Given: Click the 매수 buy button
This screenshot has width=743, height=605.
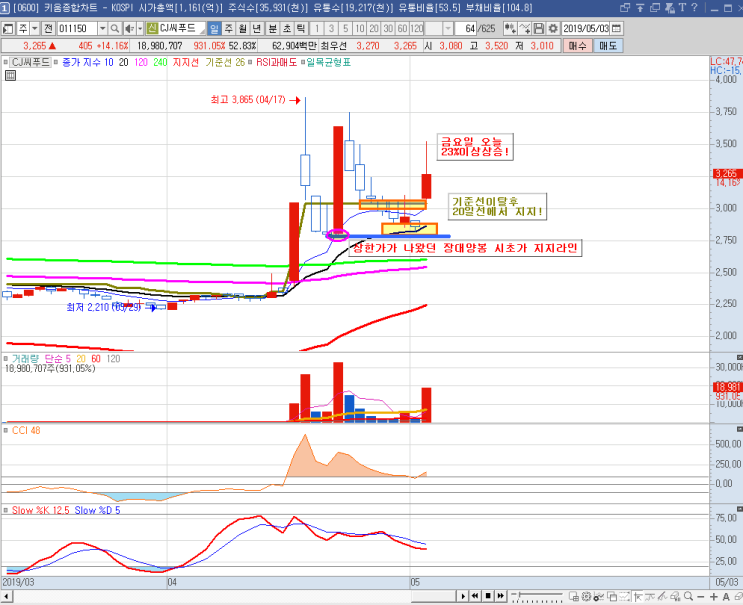Looking at the screenshot, I should tap(577, 46).
